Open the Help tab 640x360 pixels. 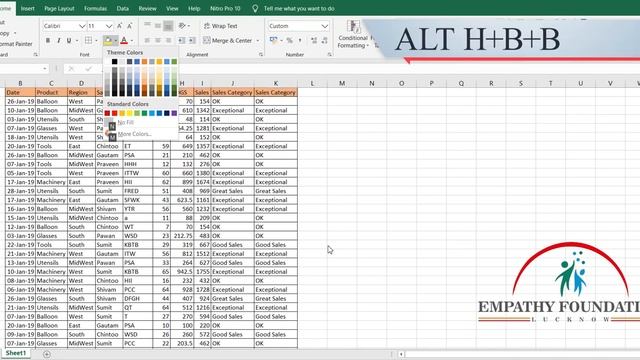pos(194,8)
